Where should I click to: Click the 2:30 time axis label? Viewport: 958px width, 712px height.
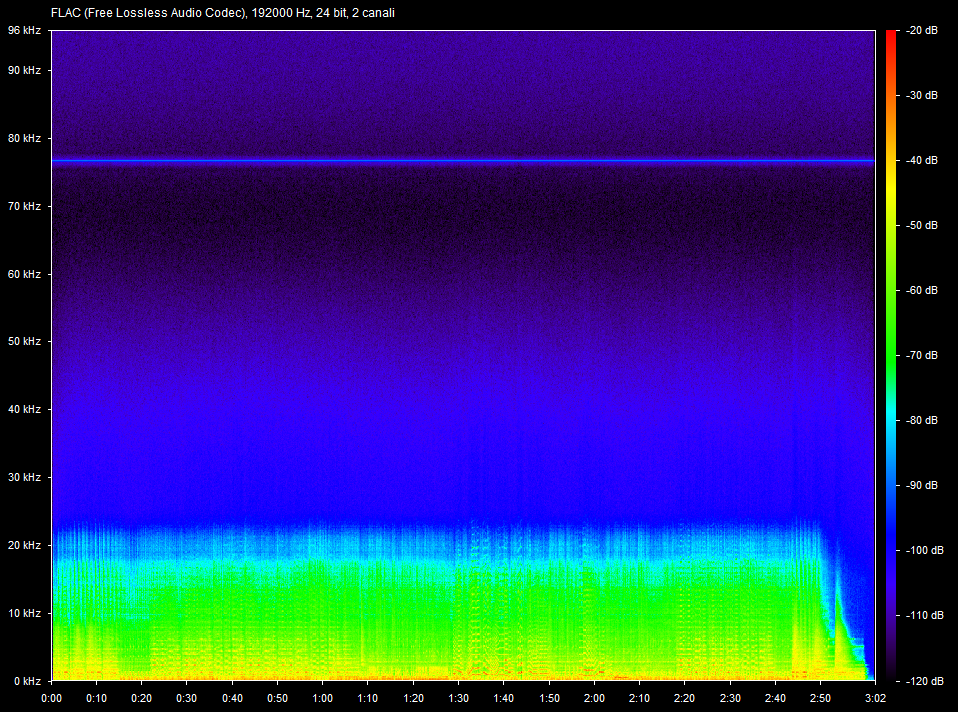[x=730, y=698]
